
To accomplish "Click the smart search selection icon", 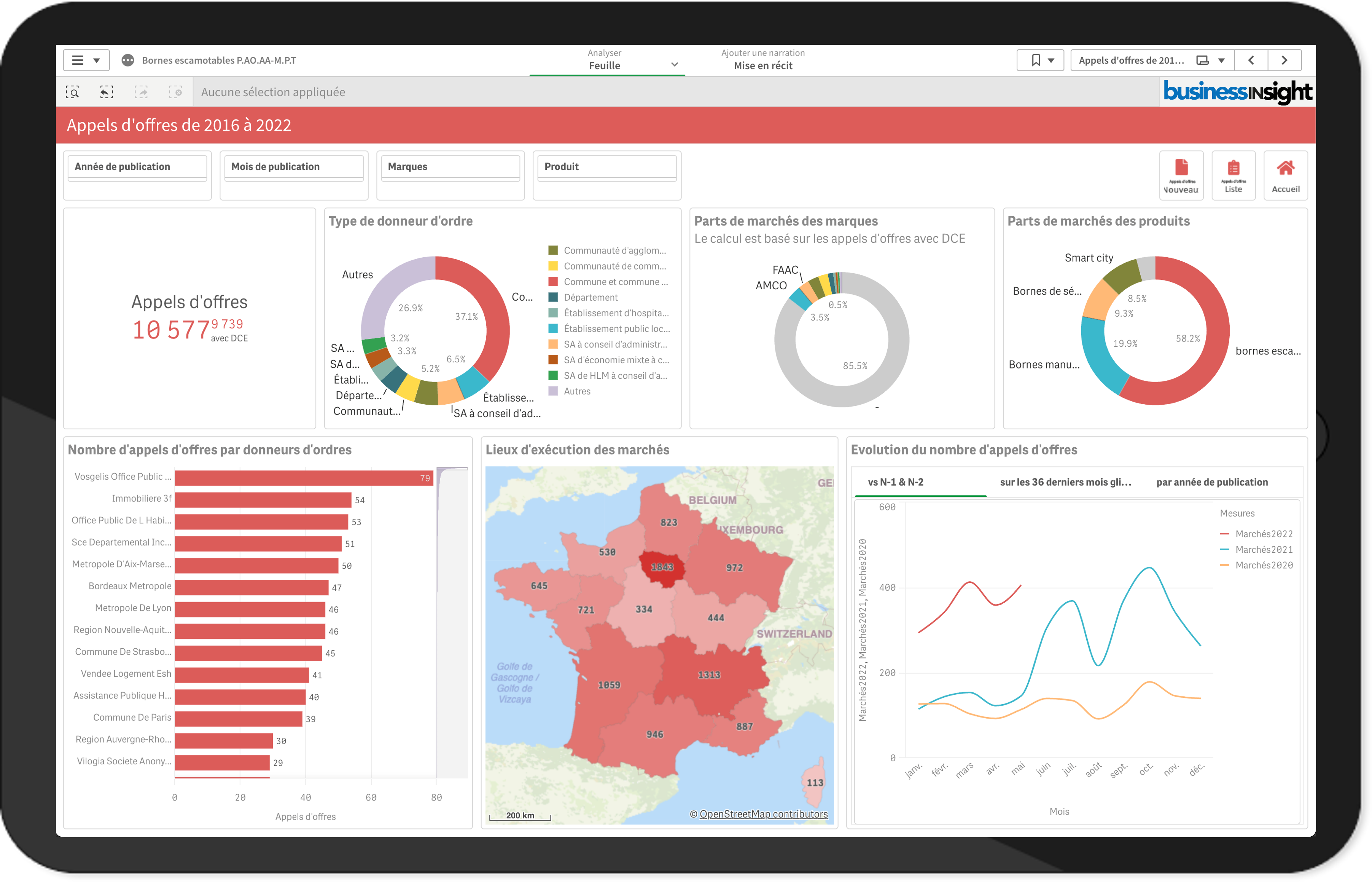I will pos(73,92).
